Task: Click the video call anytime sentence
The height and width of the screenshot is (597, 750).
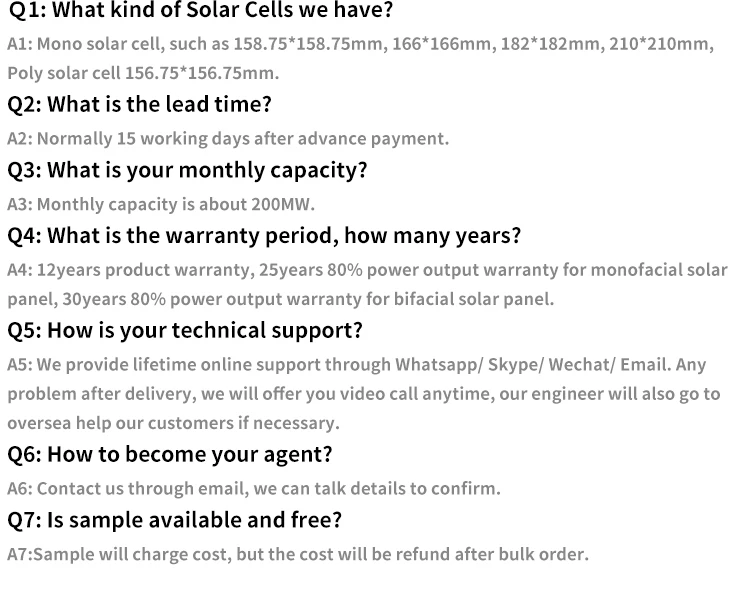Action: tap(364, 394)
